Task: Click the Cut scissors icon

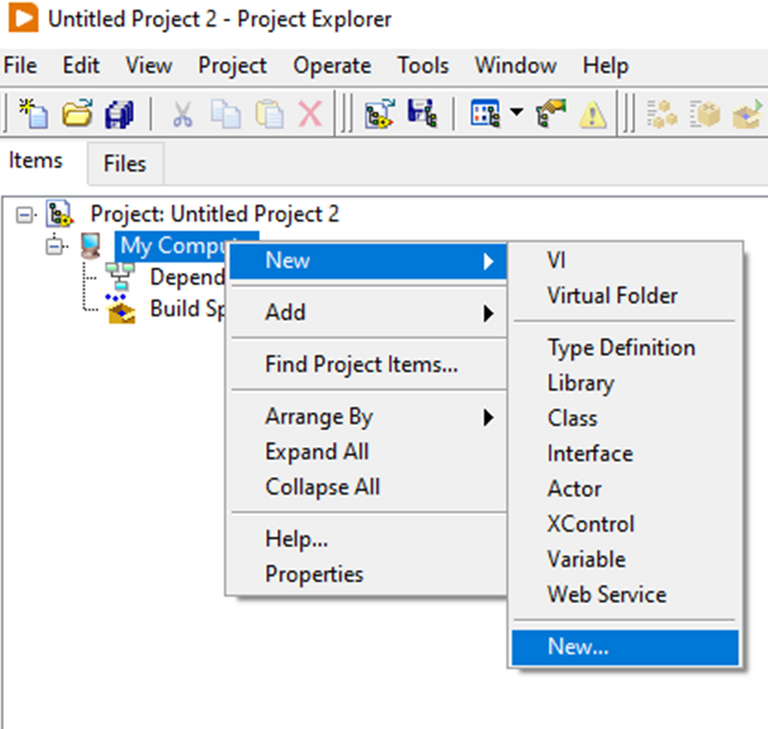Action: tap(182, 114)
